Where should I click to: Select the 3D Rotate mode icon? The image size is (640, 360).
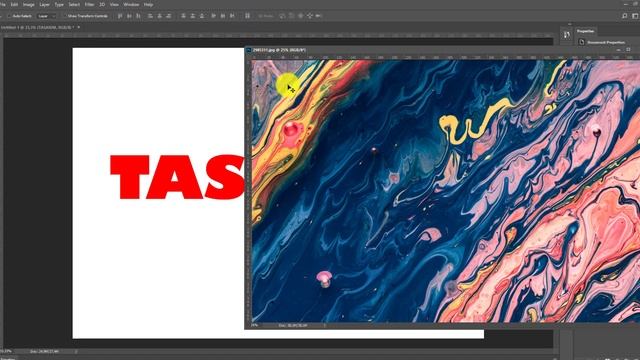(x=282, y=16)
